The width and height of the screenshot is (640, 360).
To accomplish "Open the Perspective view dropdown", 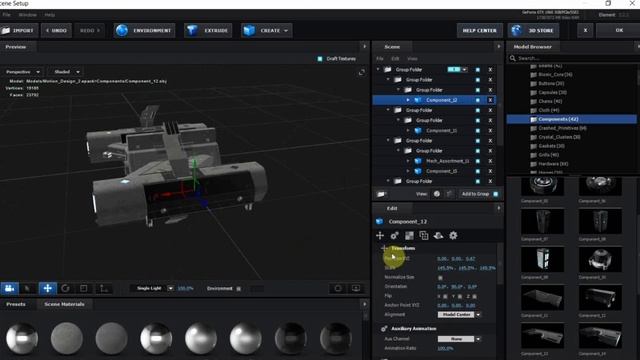I will (22, 72).
